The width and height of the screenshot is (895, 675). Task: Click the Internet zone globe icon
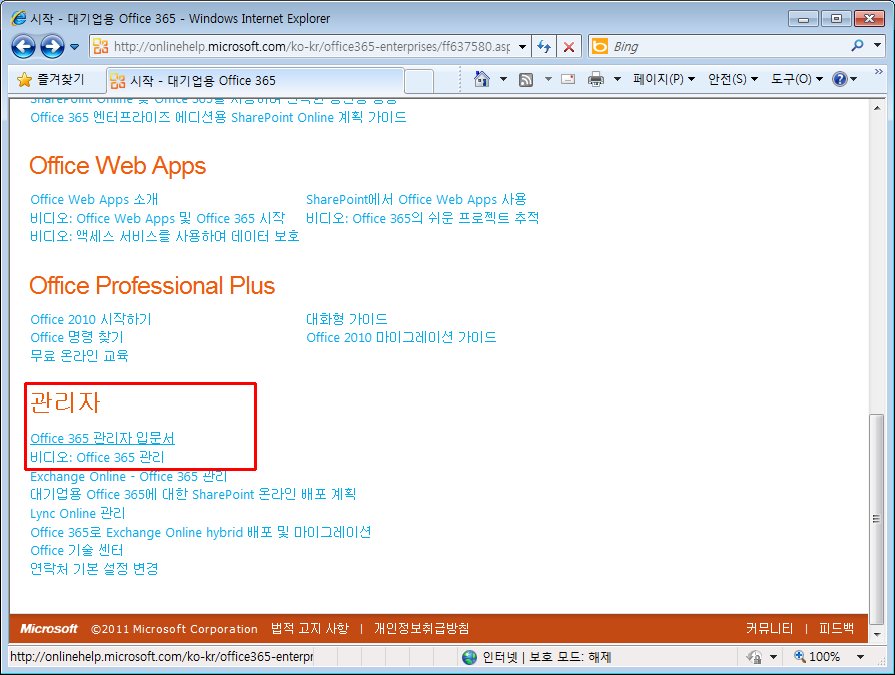(x=469, y=657)
